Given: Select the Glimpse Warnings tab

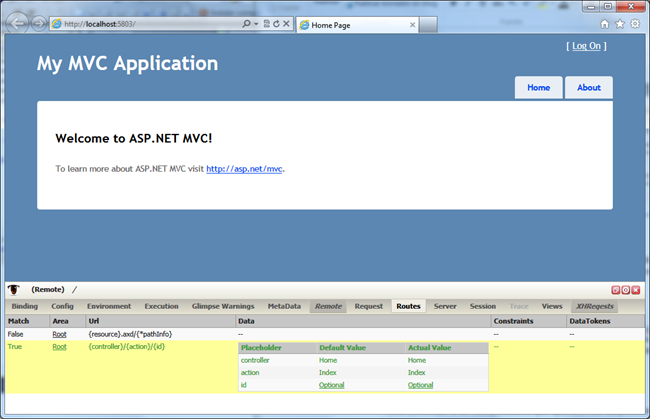Looking at the screenshot, I should tap(223, 306).
